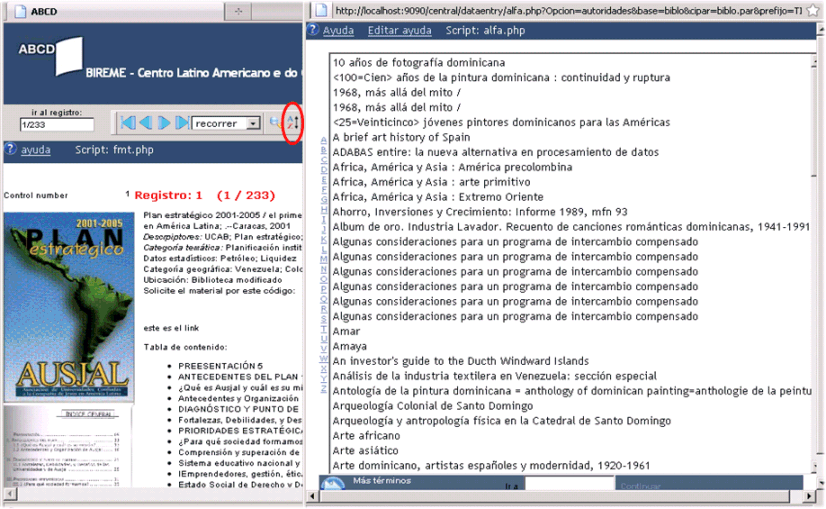This screenshot has width=826, height=509.
Task: Open the 'Ayuda' link in right panel
Action: [x=338, y=31]
